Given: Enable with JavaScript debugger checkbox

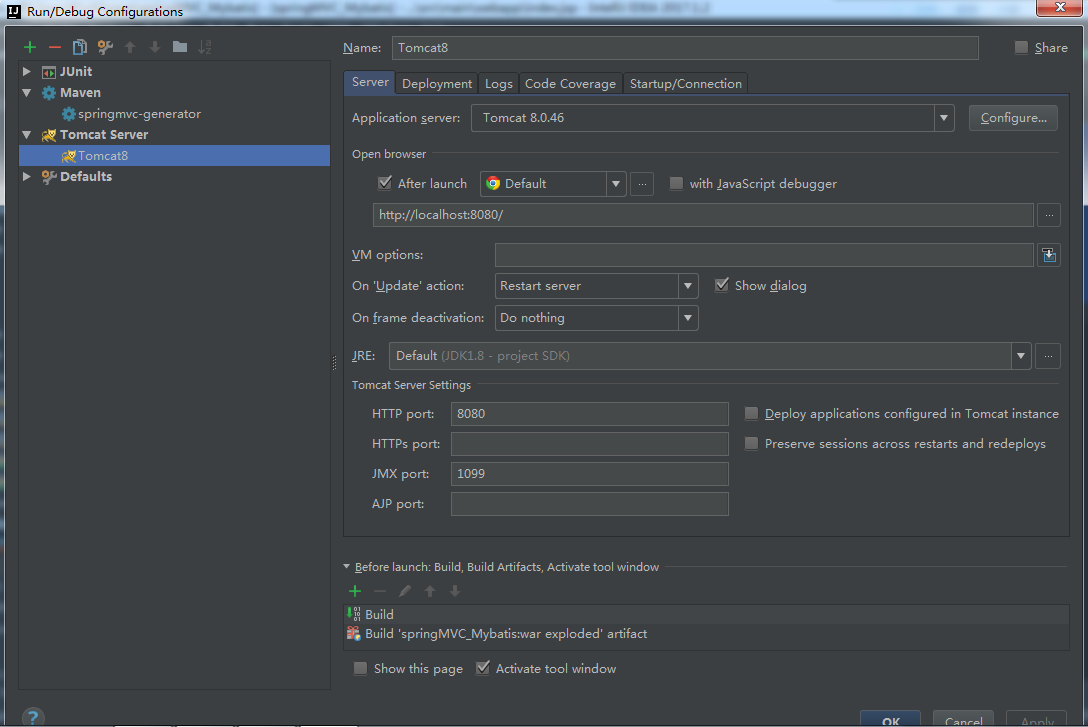Looking at the screenshot, I should point(677,183).
